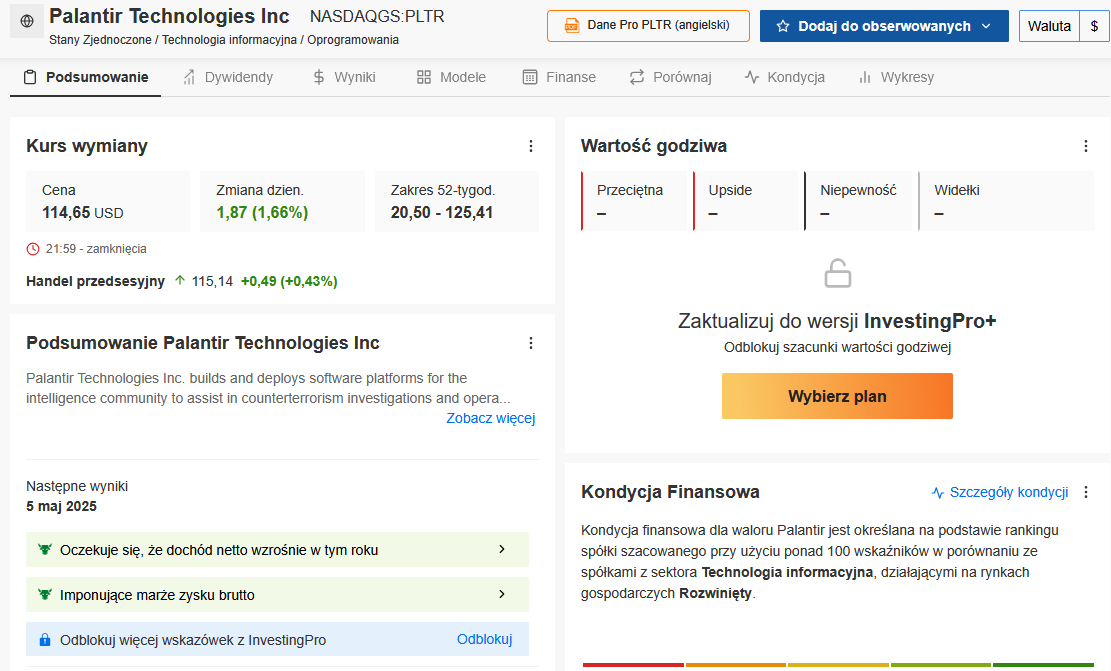Click the bull icon beside Imponujące marże

[x=44, y=595]
